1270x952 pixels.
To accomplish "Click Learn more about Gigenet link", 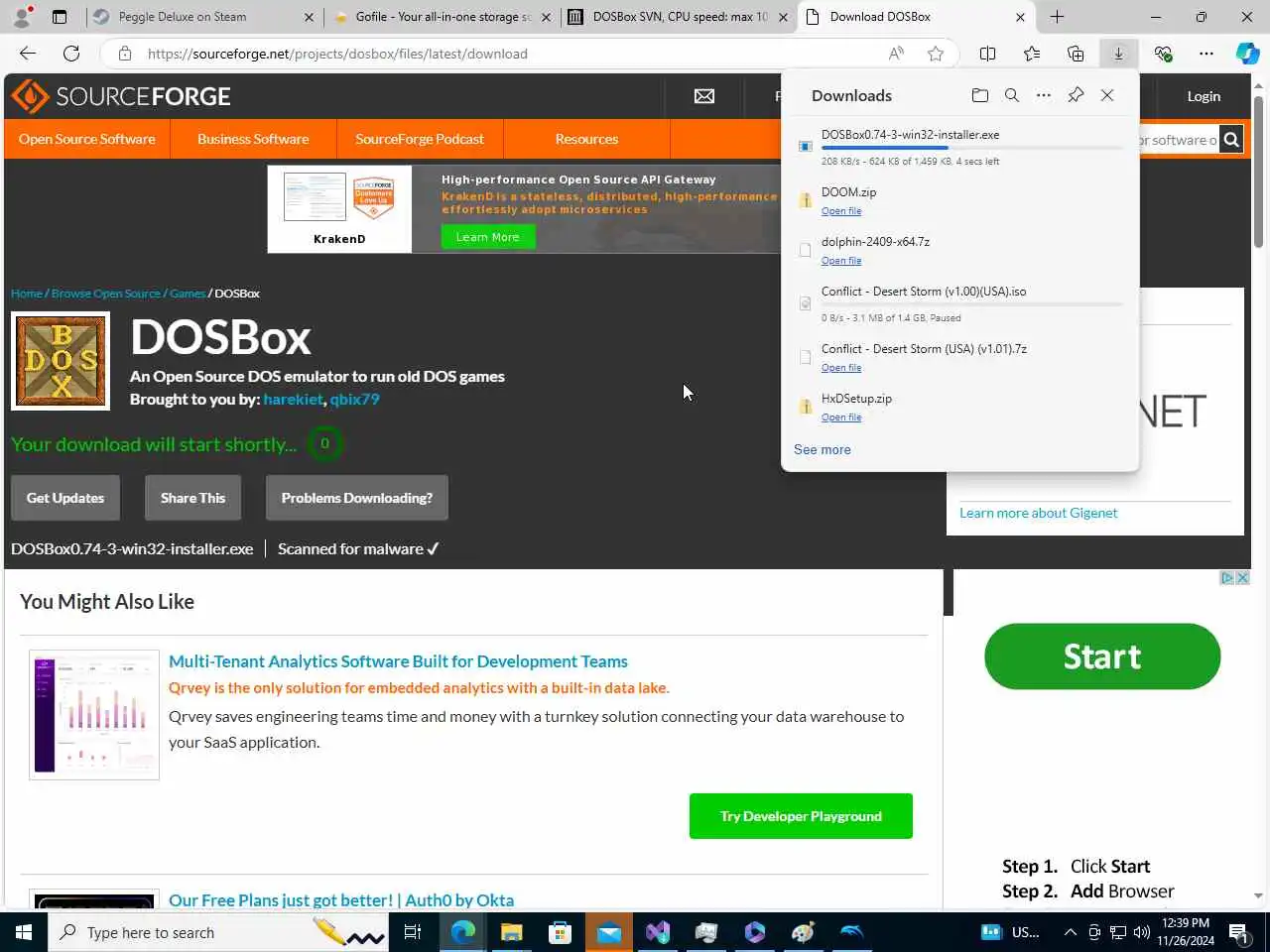I will pyautogui.click(x=1038, y=513).
